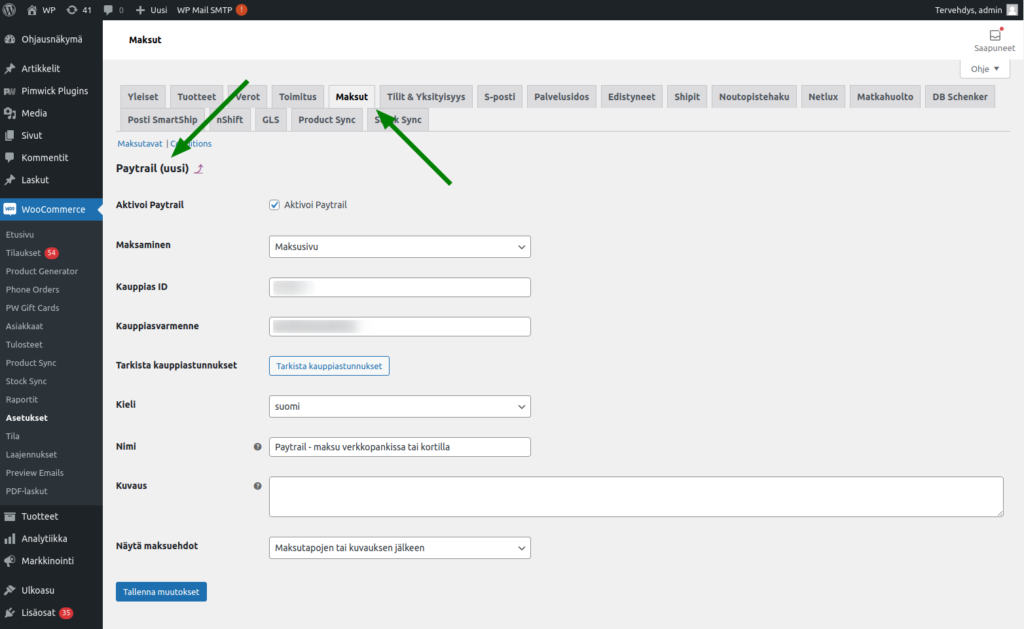Open Tilaukset in the WooCommerce submenu
This screenshot has height=629, width=1024.
[x=23, y=253]
